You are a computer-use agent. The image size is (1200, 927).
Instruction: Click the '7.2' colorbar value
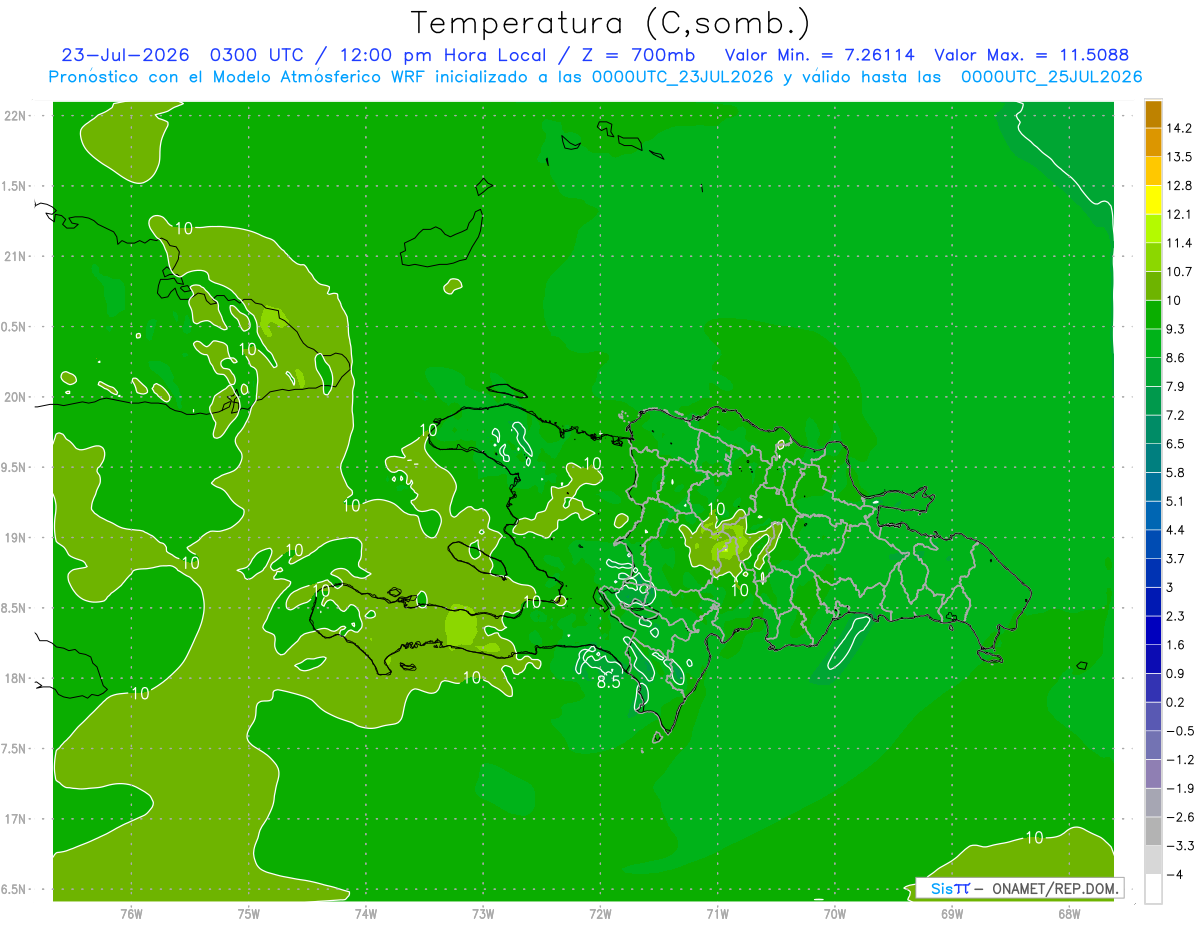pos(1175,415)
